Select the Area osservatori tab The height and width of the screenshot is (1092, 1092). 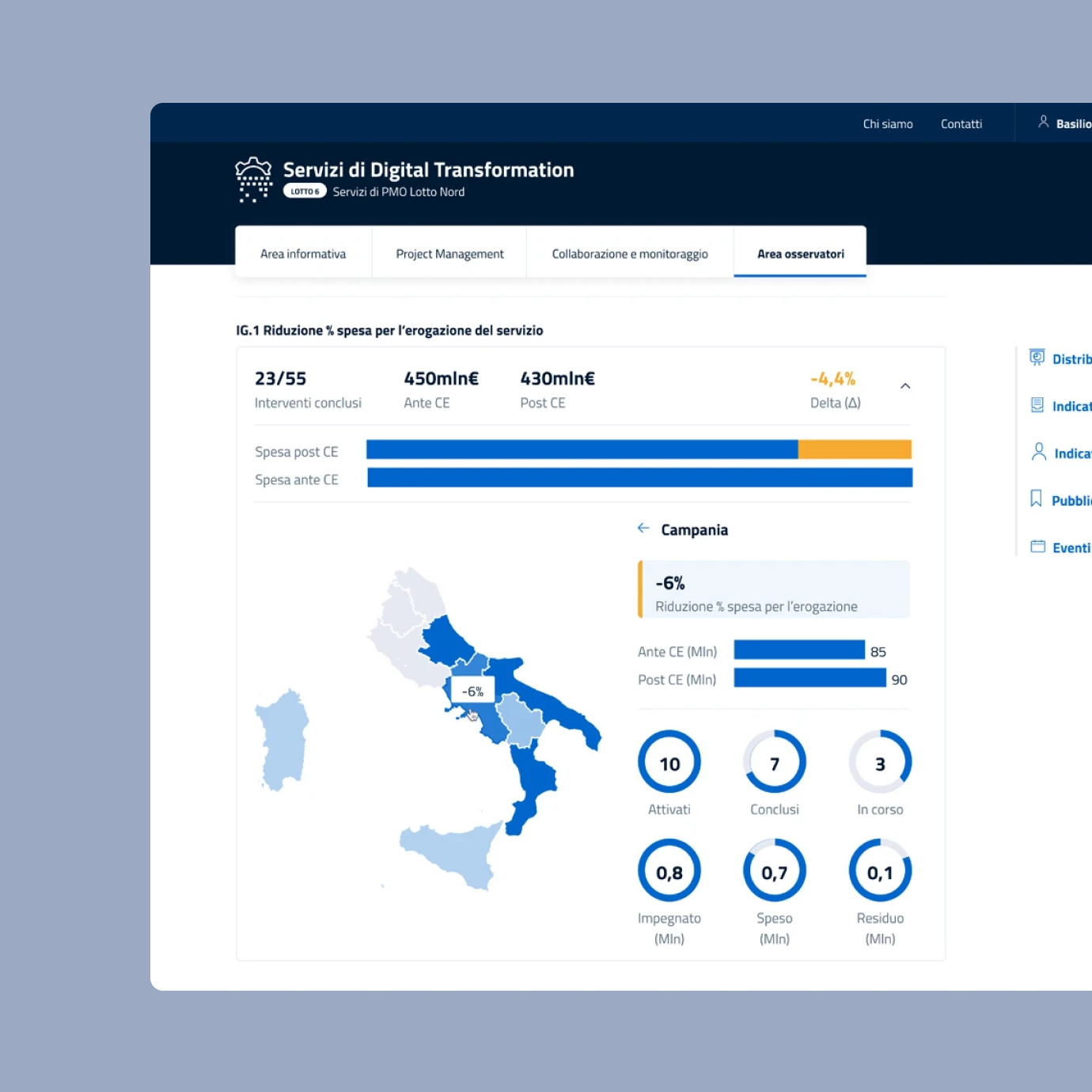[x=800, y=253]
